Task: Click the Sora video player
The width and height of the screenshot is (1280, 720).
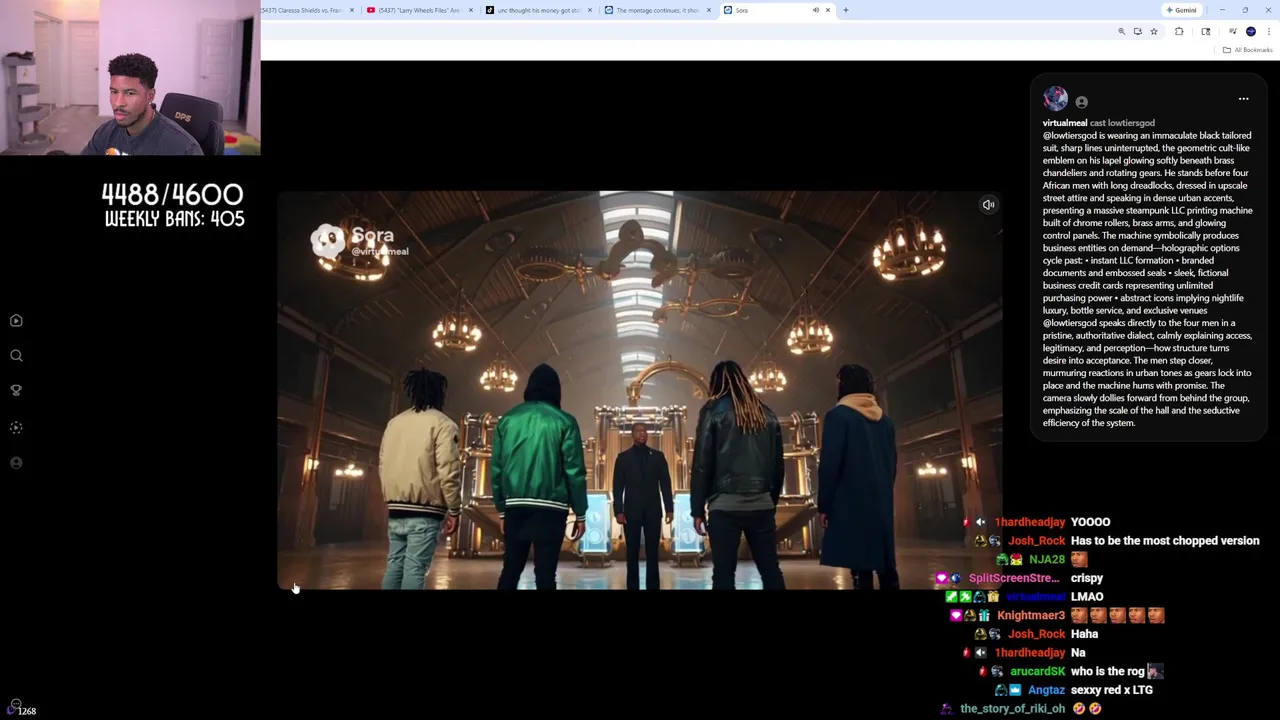Action: coord(640,390)
